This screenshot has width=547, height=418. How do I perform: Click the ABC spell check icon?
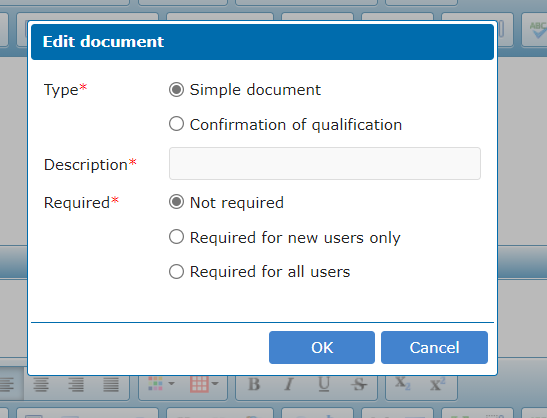click(x=537, y=30)
